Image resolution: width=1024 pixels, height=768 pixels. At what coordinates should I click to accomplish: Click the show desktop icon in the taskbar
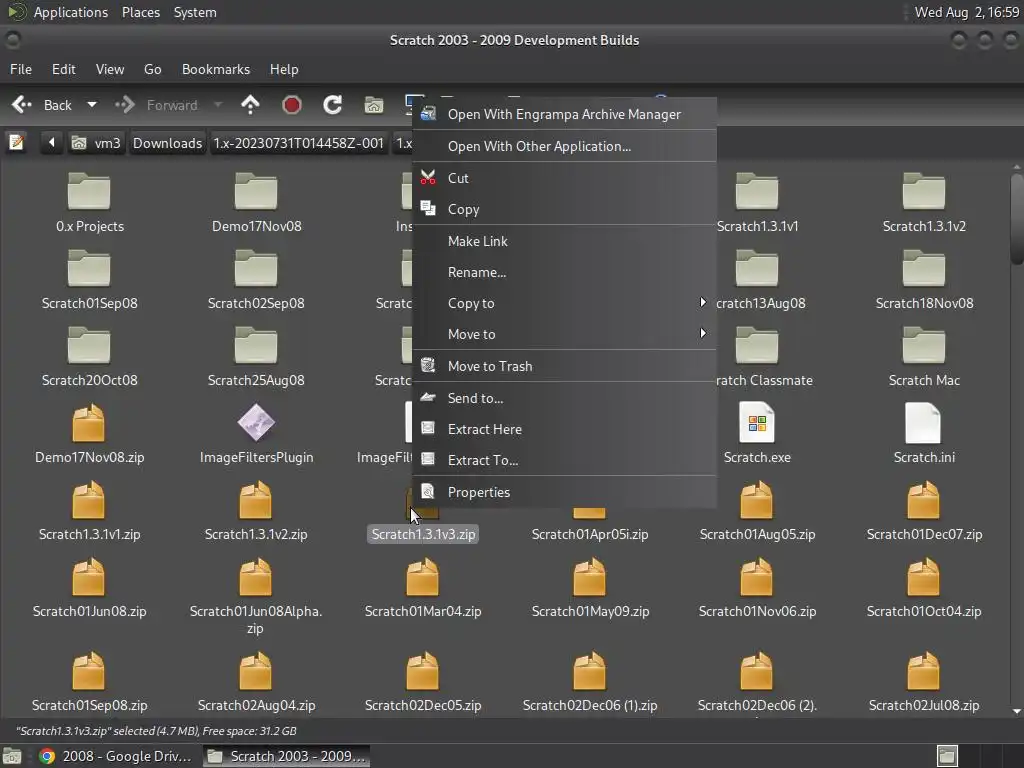tap(12, 756)
